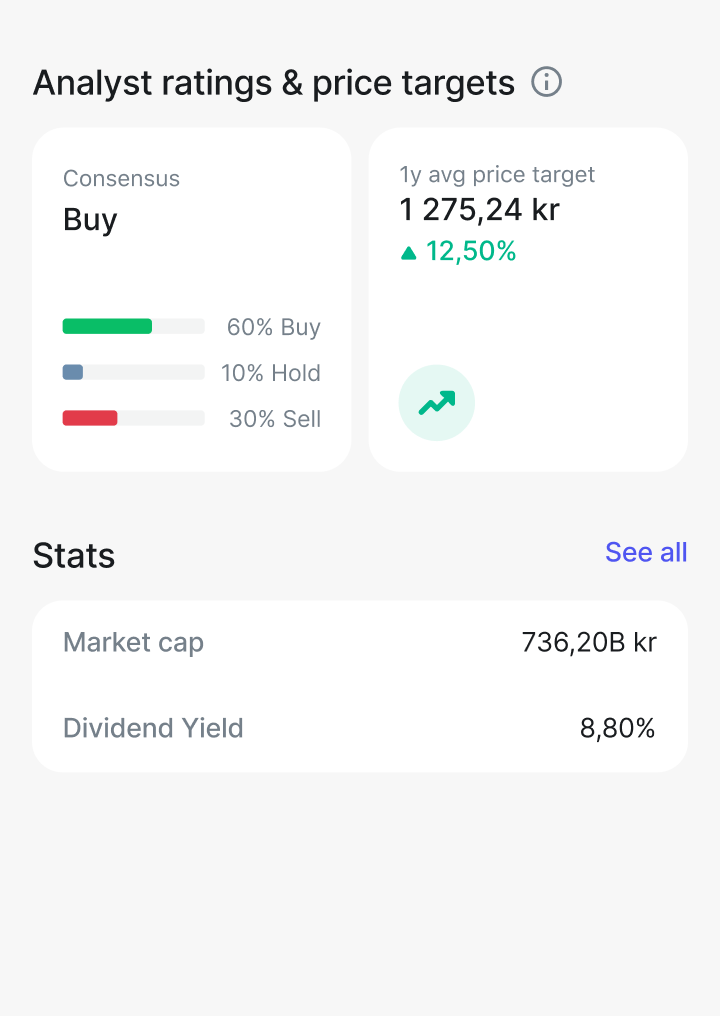The height and width of the screenshot is (1016, 720).
Task: Click the Analyst ratings & price targets heading
Action: (274, 84)
